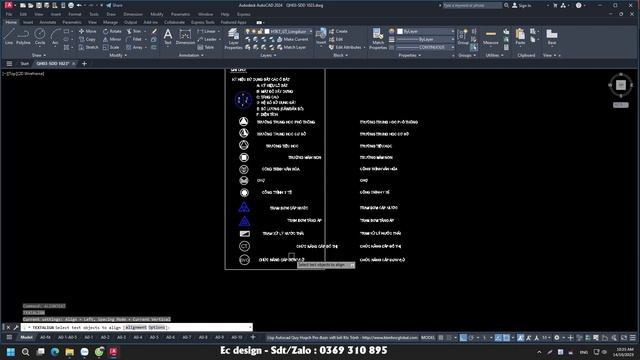The width and height of the screenshot is (640, 360).
Task: Expand the Block panel
Action: coord(340,55)
